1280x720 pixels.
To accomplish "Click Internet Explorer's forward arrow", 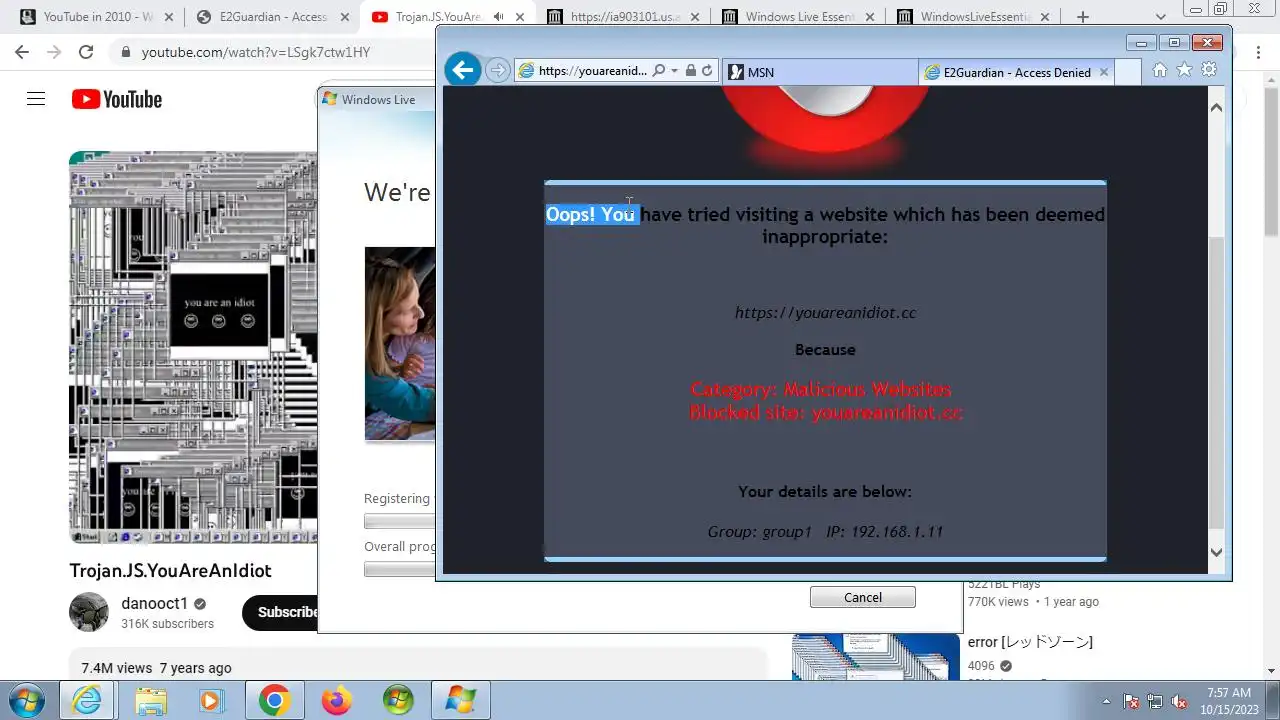I will 497,71.
